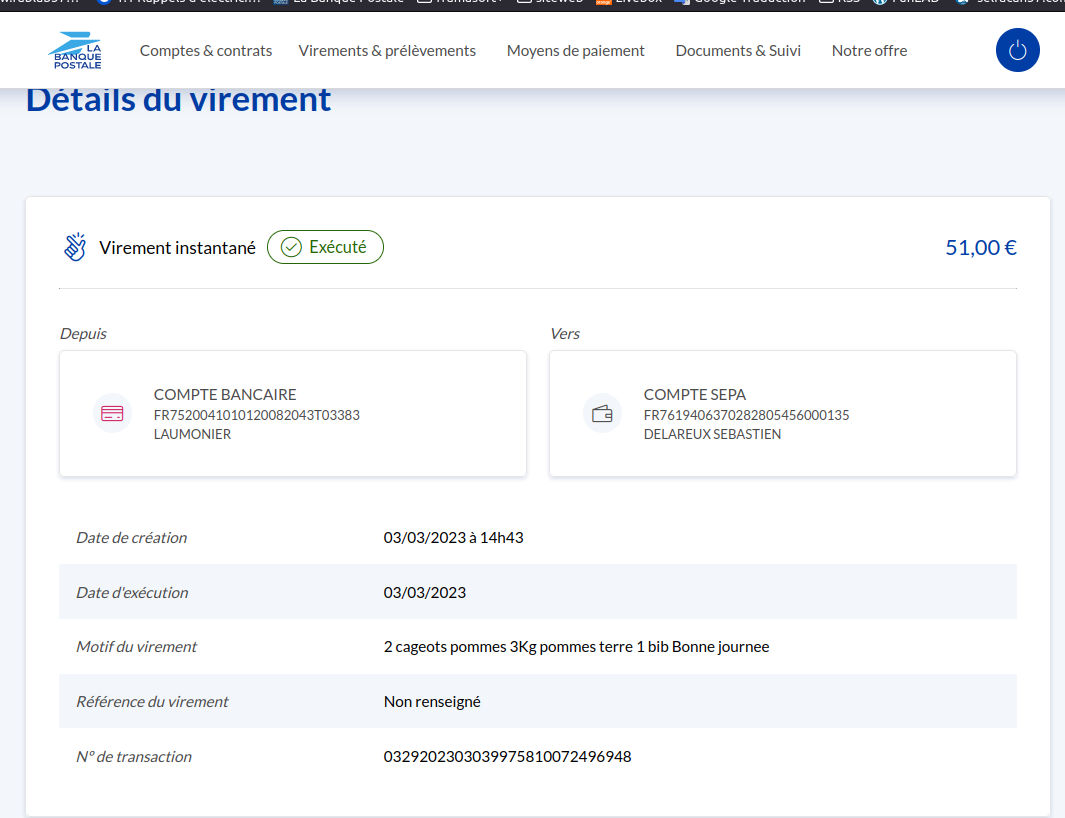Click the pink card icon for COMPTE BANCAIRE
This screenshot has height=818, width=1065.
pyautogui.click(x=112, y=413)
